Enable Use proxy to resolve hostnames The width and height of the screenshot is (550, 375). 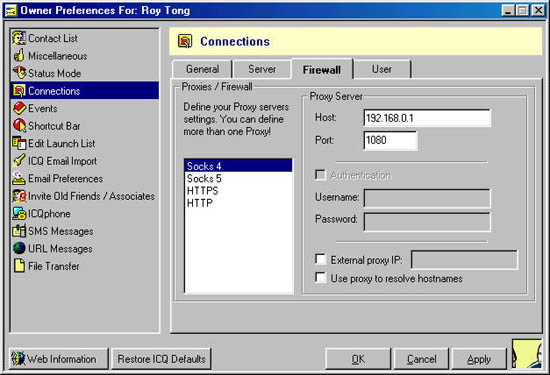click(x=320, y=277)
